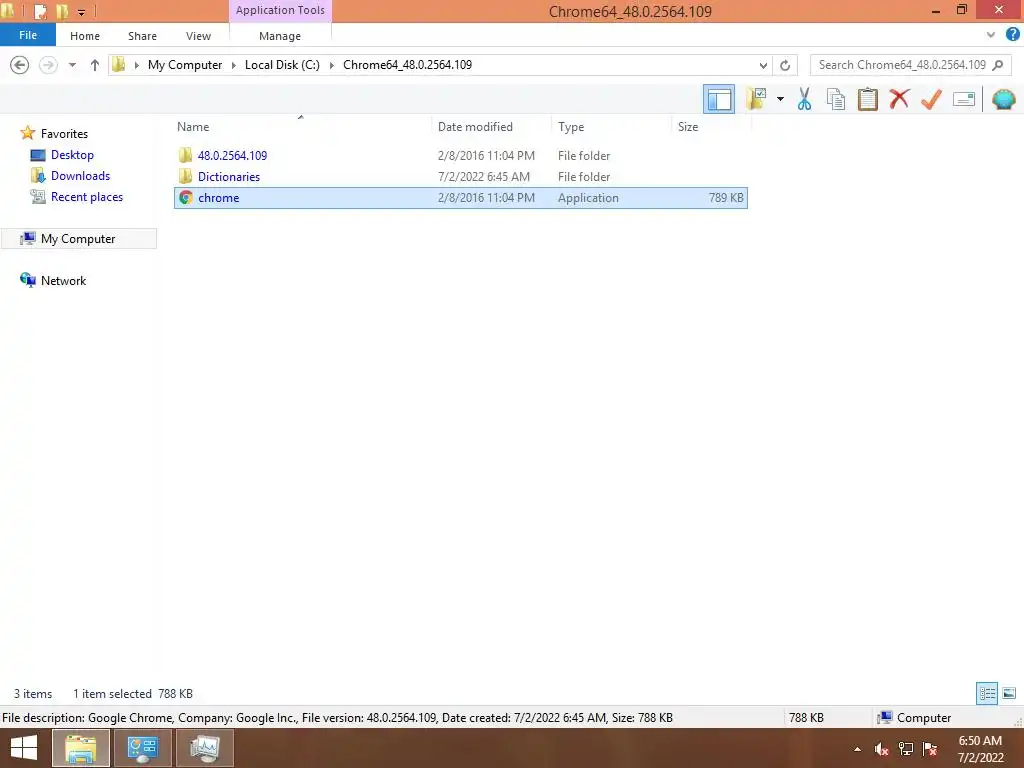Delete the file using red X icon
The image size is (1024, 768).
[x=899, y=99]
